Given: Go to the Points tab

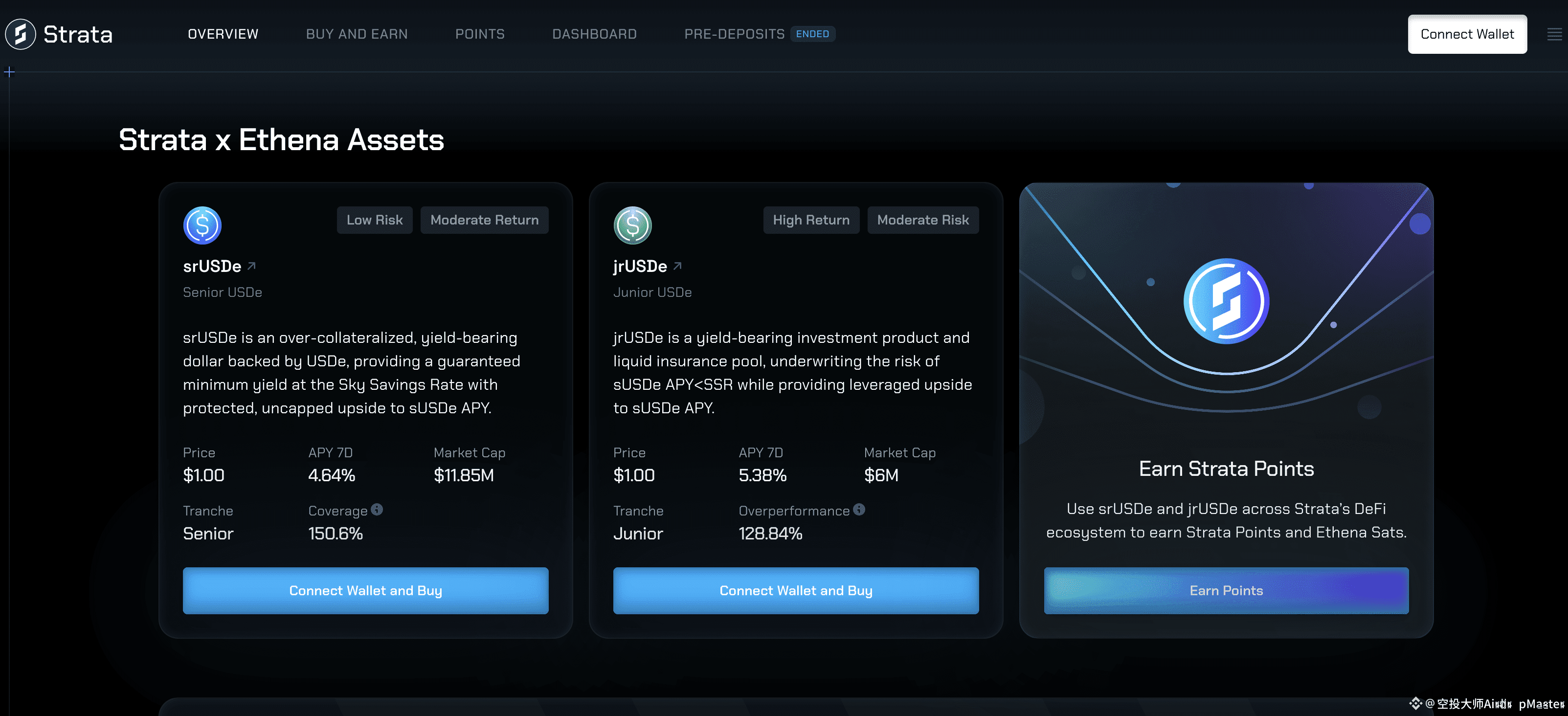Looking at the screenshot, I should coord(480,34).
